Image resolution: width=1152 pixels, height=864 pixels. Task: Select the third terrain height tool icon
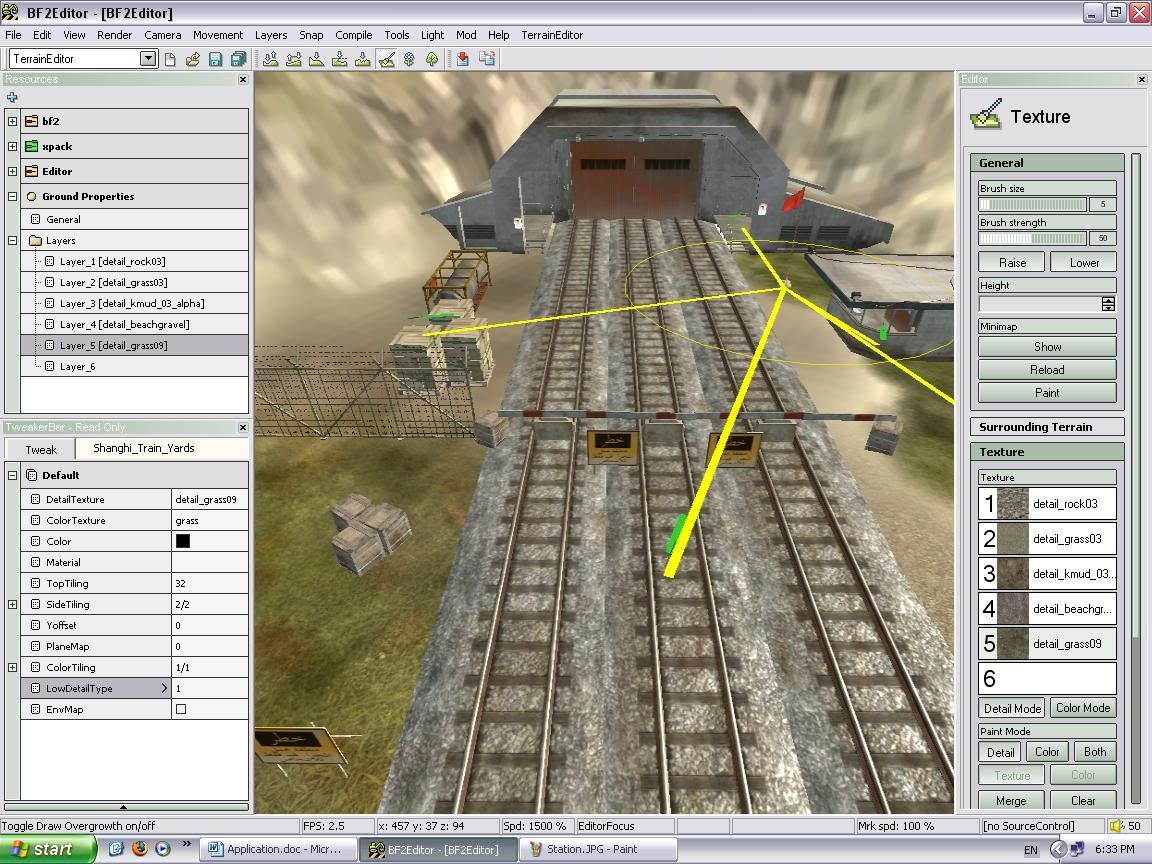(x=317, y=59)
